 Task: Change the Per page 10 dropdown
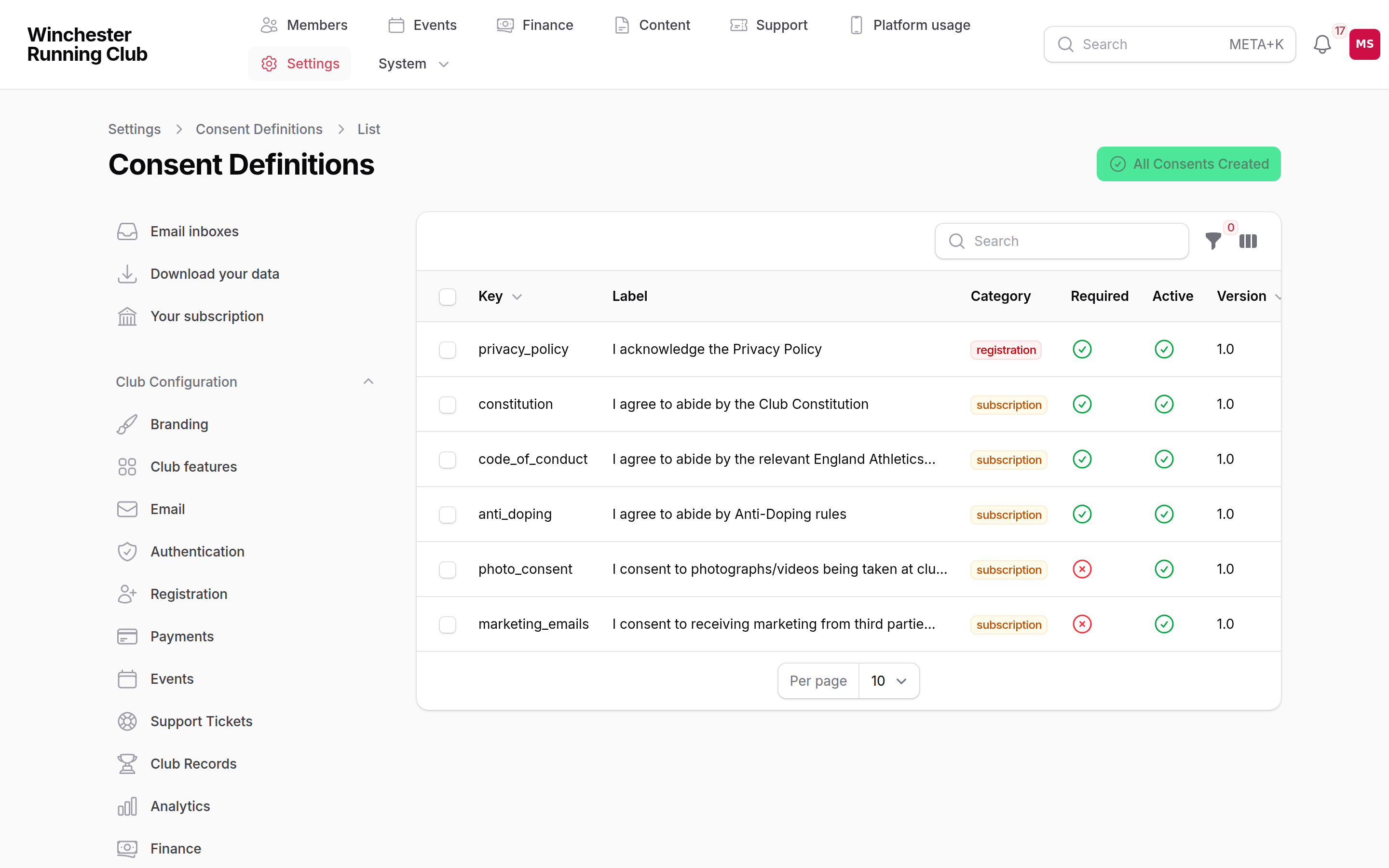[x=888, y=681]
